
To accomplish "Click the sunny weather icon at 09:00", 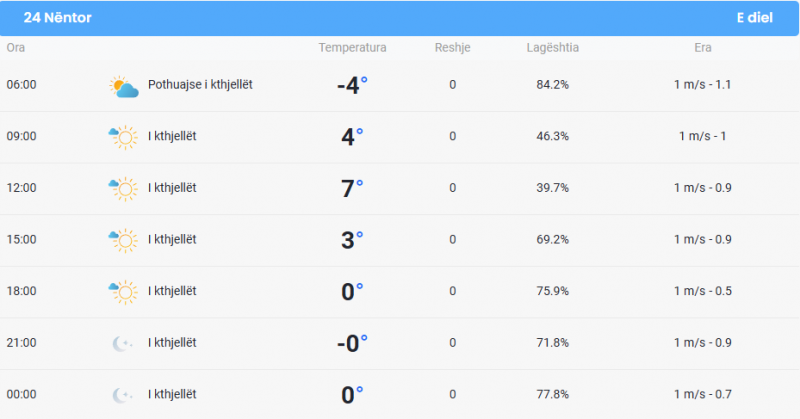I will pos(123,137).
